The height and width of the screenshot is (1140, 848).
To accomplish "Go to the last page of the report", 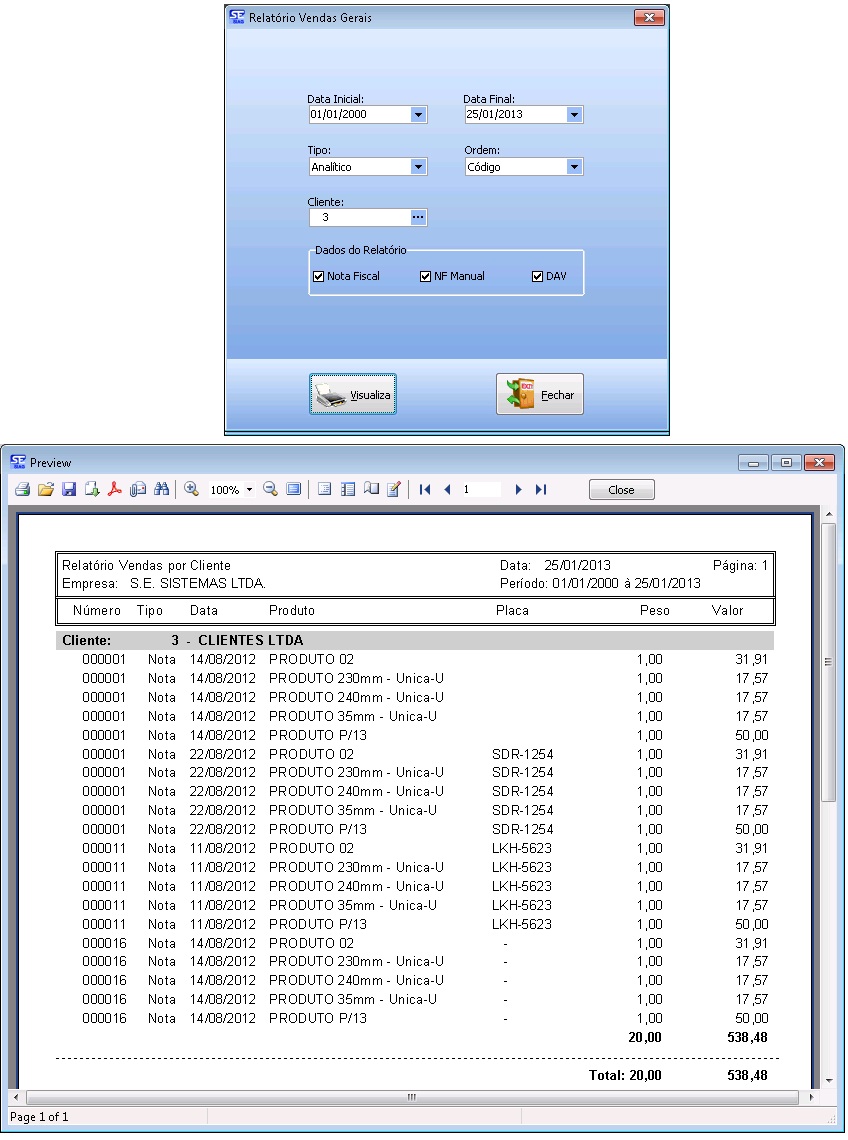I will pos(541,490).
